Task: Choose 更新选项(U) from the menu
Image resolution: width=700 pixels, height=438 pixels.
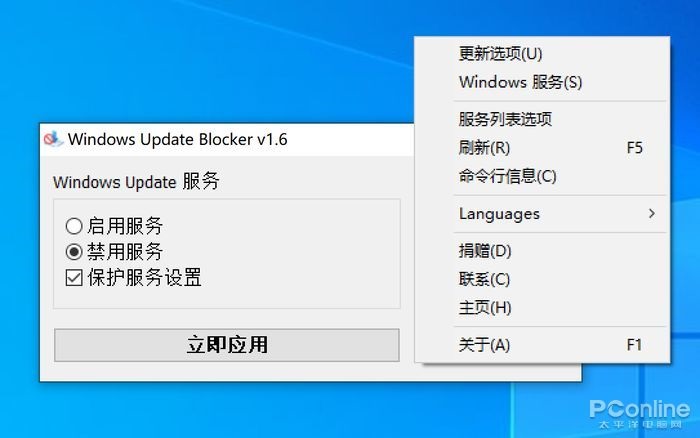Action: coord(542,54)
